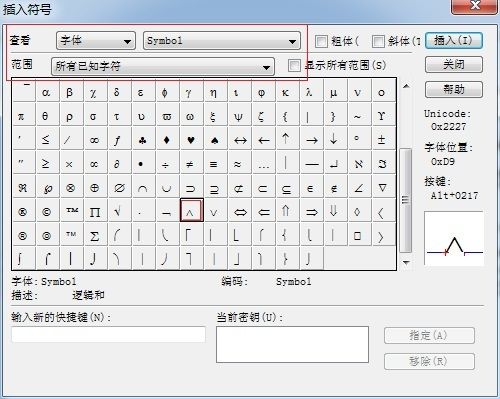Check the 显示所有范围(S) box

pyautogui.click(x=294, y=65)
